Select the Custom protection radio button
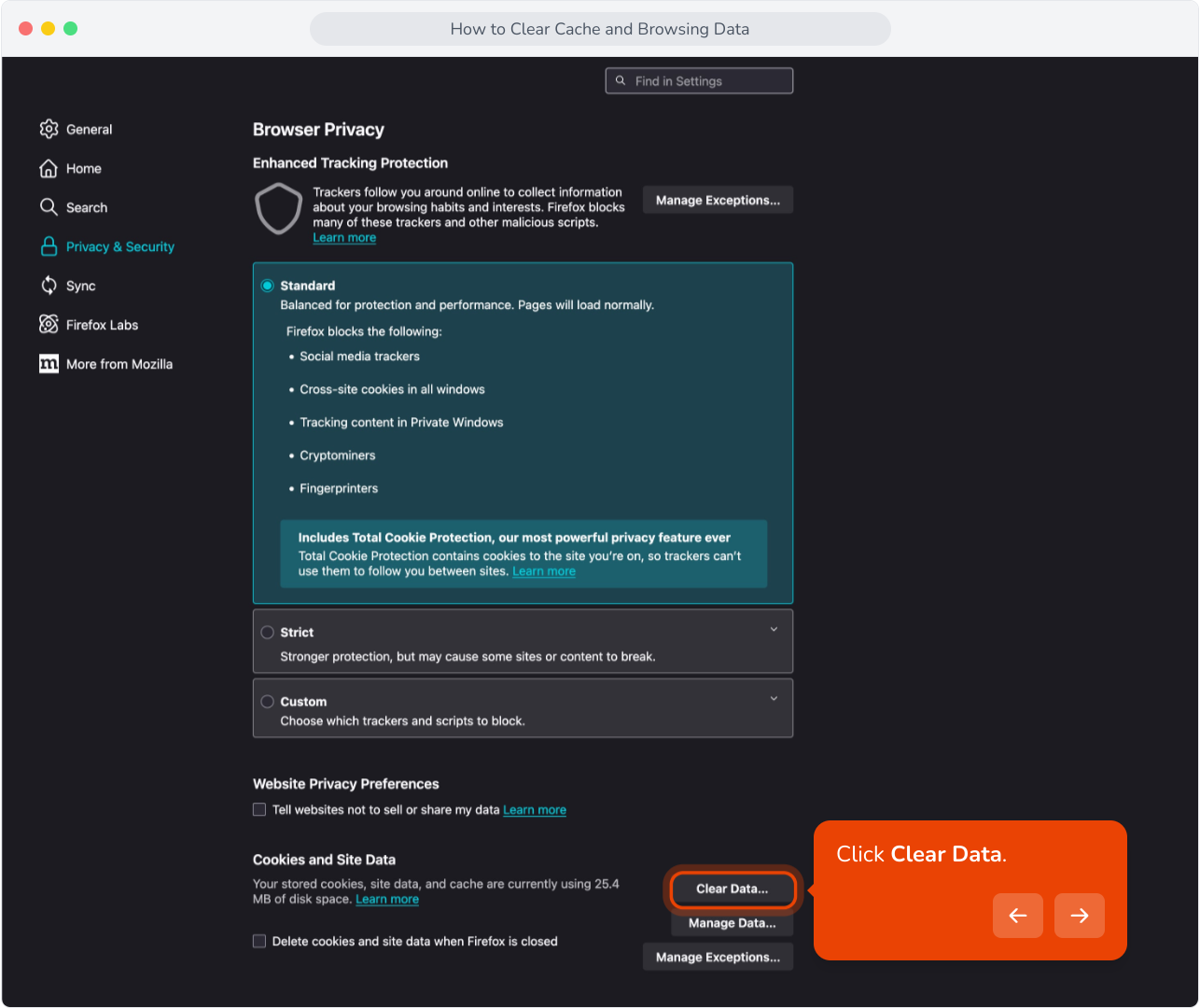 (268, 701)
